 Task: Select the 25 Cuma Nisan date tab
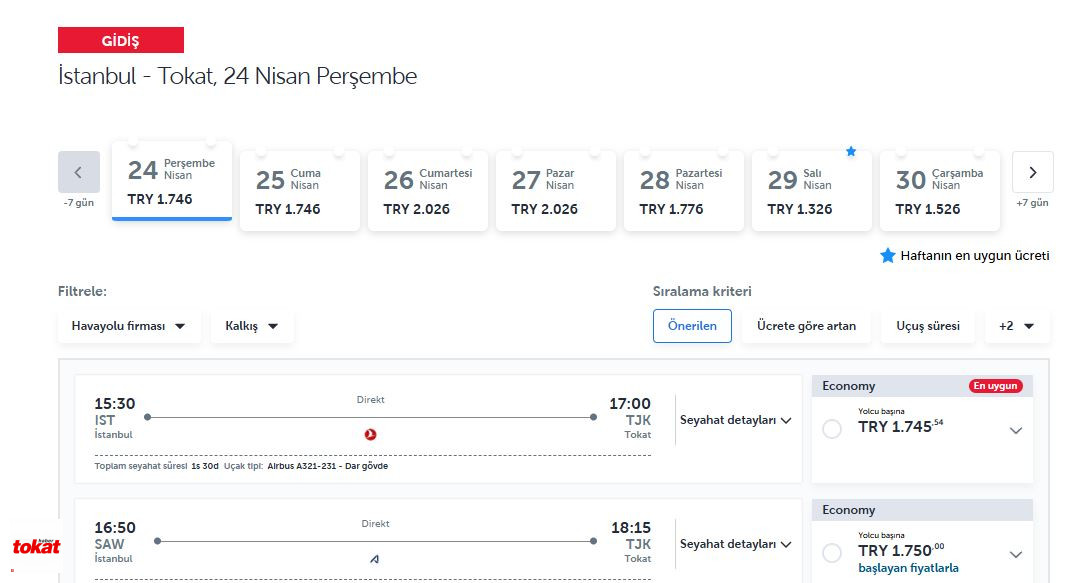pyautogui.click(x=299, y=190)
